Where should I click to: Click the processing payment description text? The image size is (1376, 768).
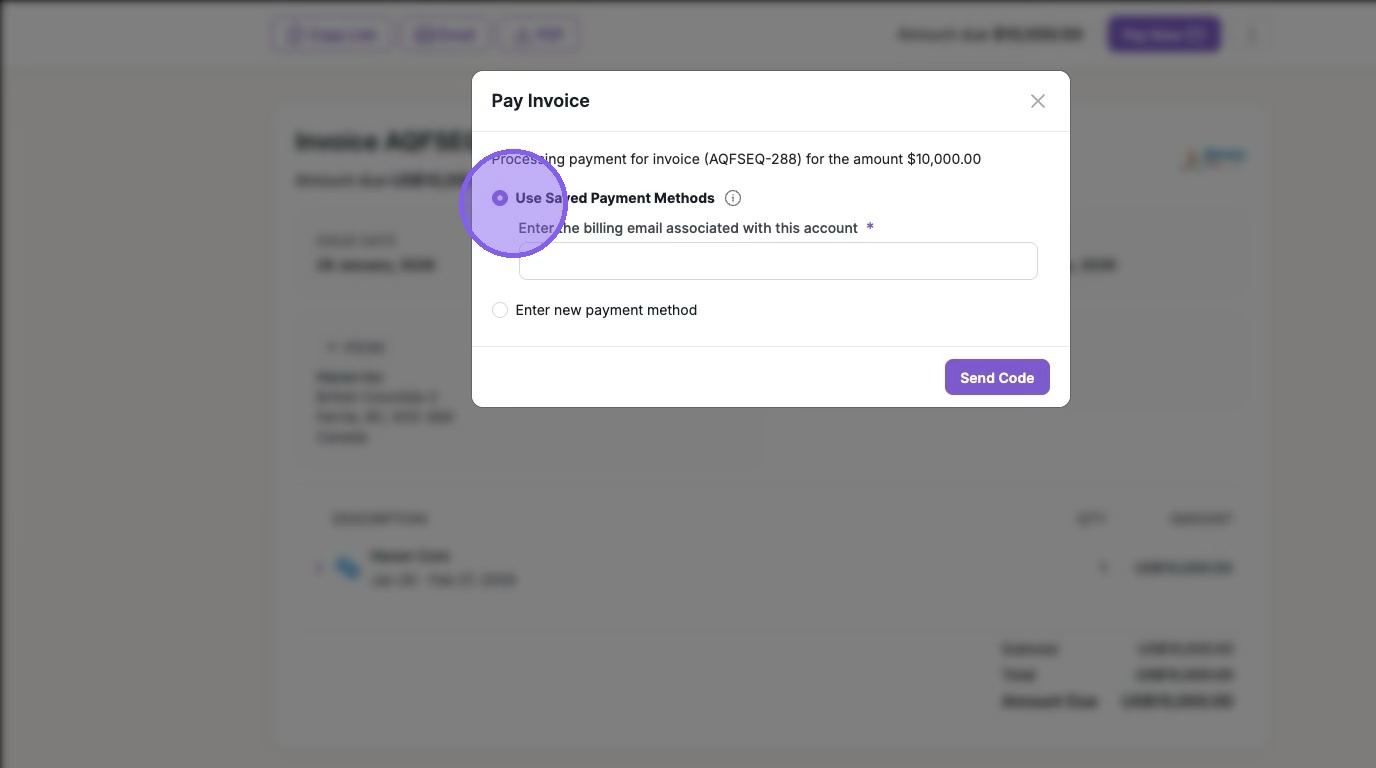pyautogui.click(x=736, y=159)
